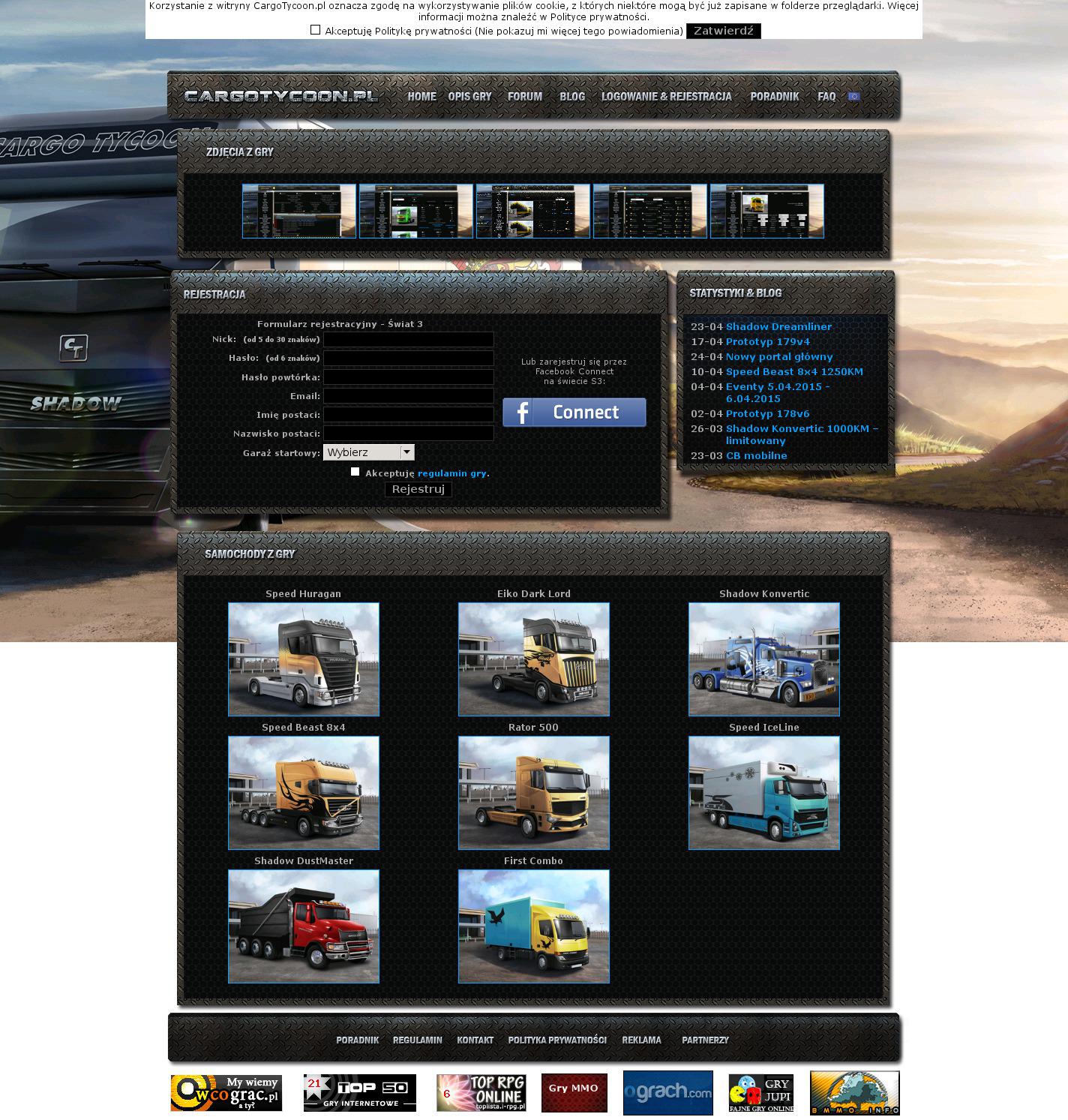The image size is (1068, 1120).
Task: Focus the Email input field
Action: pos(408,396)
